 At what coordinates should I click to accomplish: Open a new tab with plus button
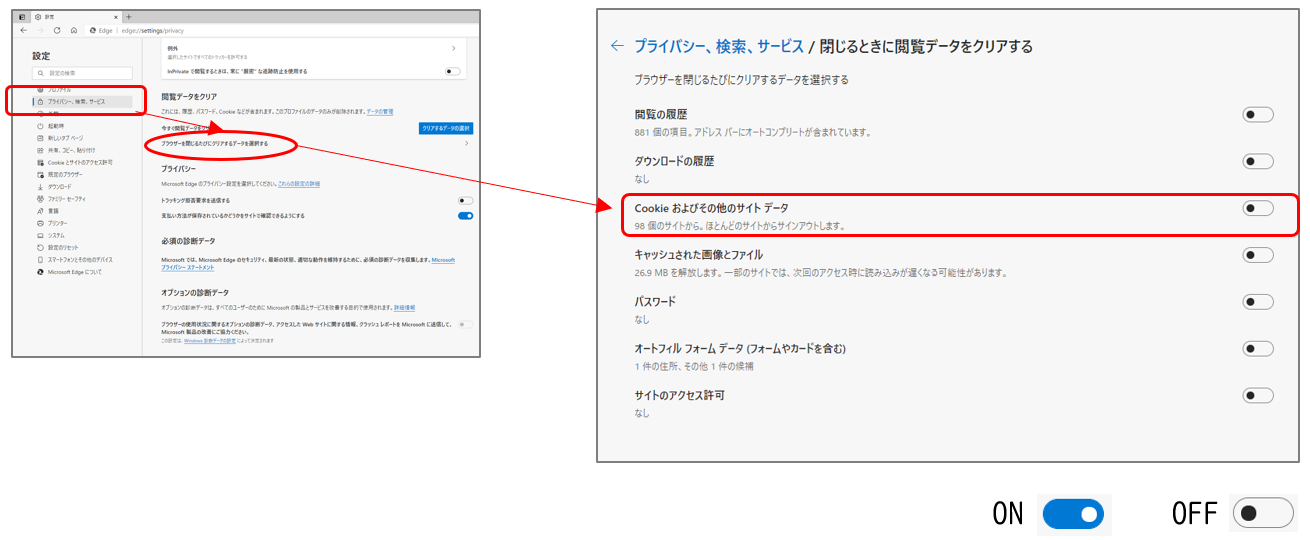(x=129, y=17)
